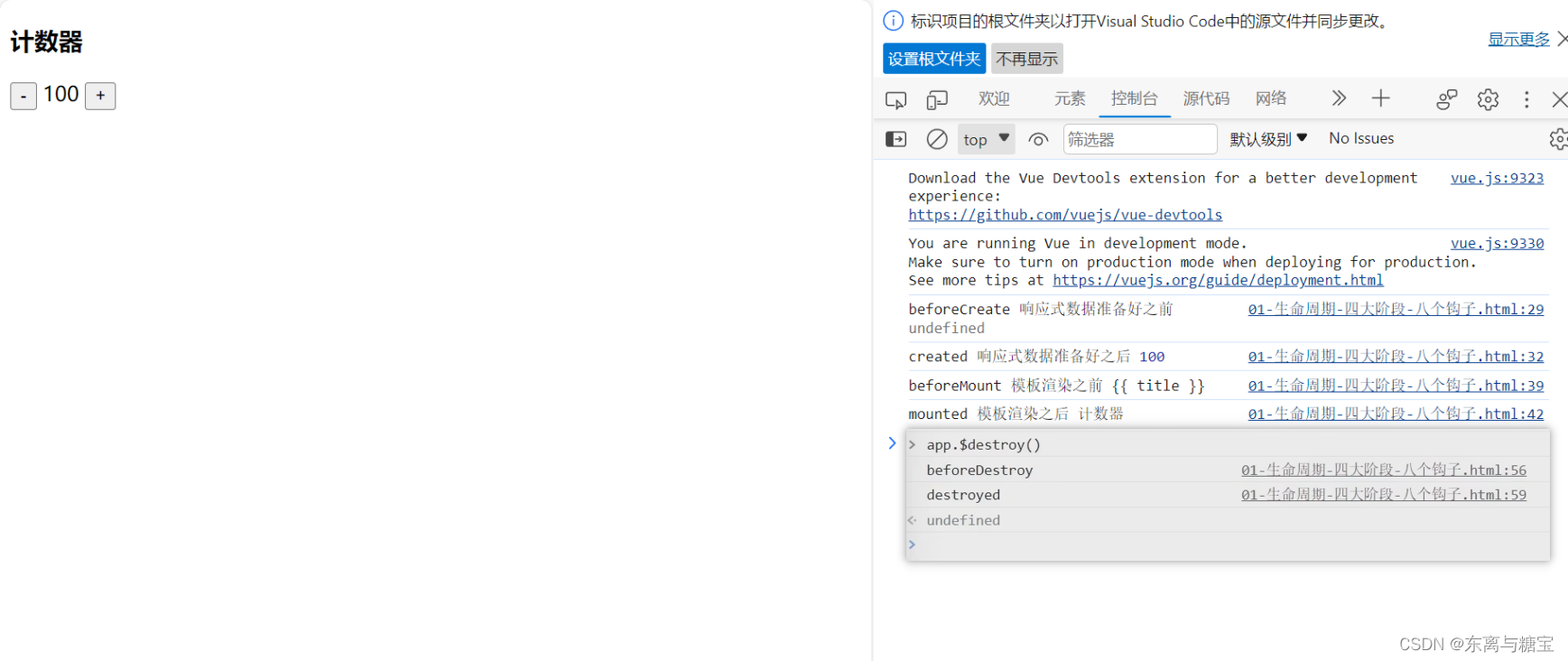Click the counter value 100

pyautogui.click(x=61, y=94)
